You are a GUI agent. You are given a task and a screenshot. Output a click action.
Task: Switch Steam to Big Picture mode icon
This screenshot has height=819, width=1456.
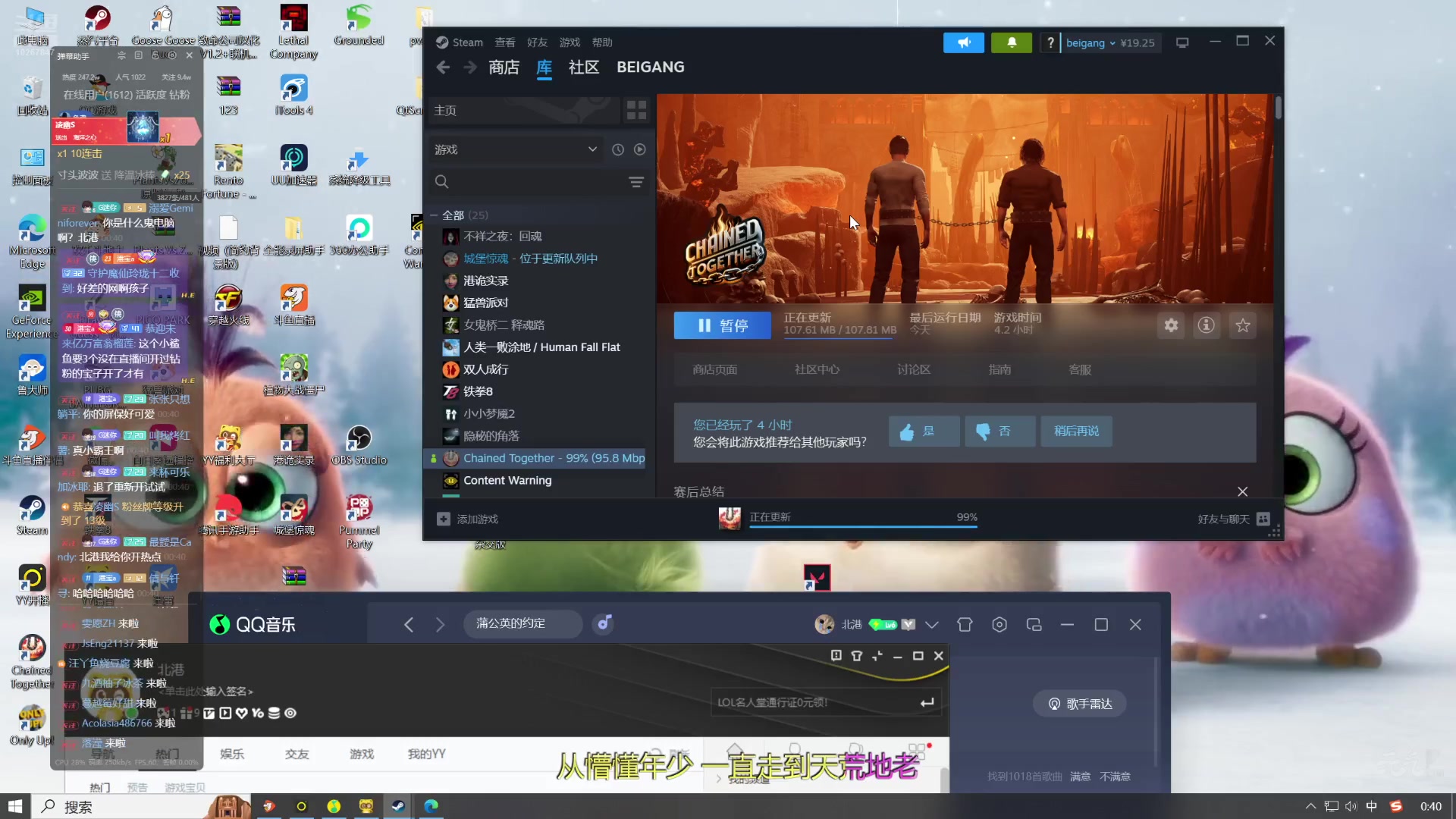[1181, 42]
